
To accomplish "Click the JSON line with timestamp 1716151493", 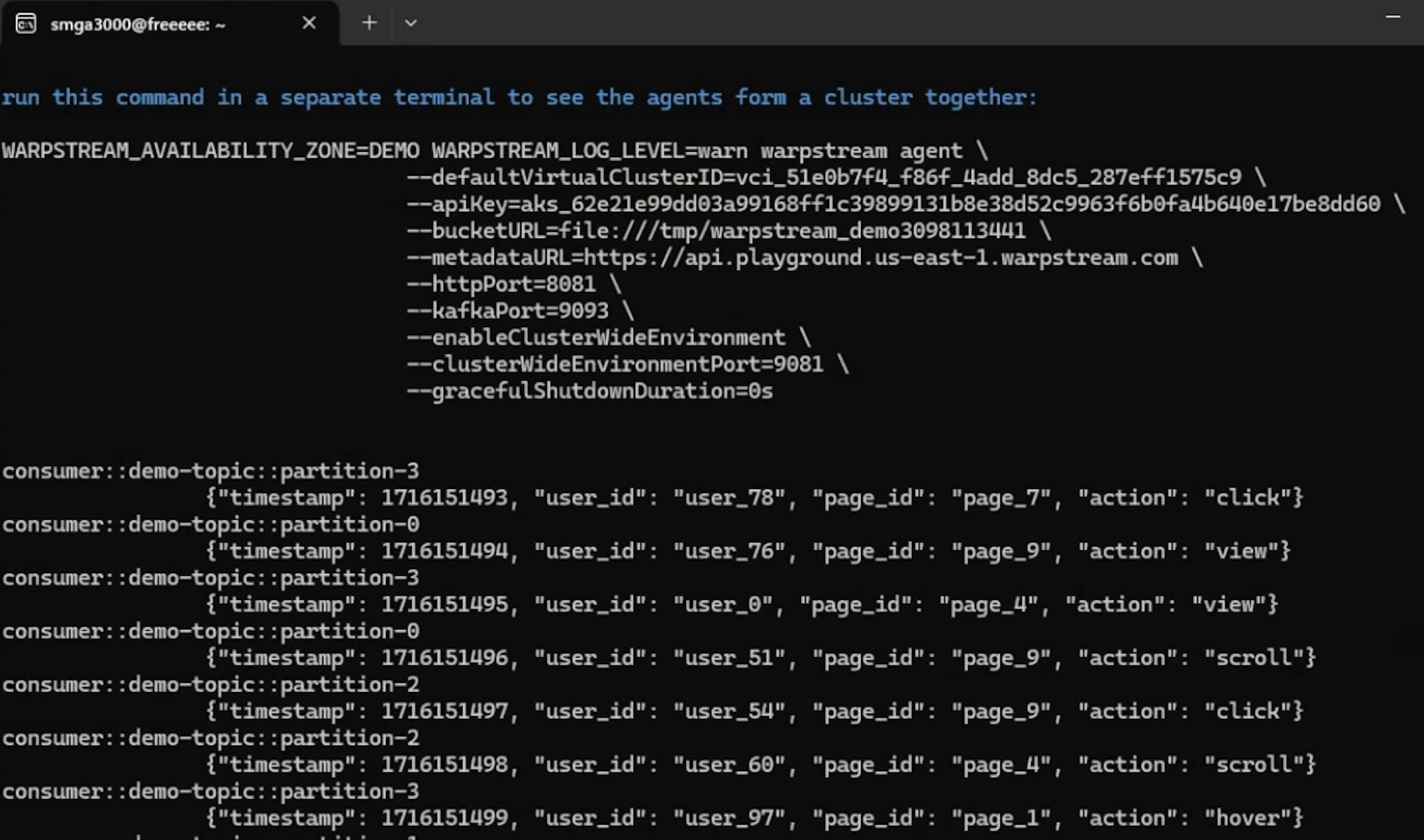I will point(754,498).
